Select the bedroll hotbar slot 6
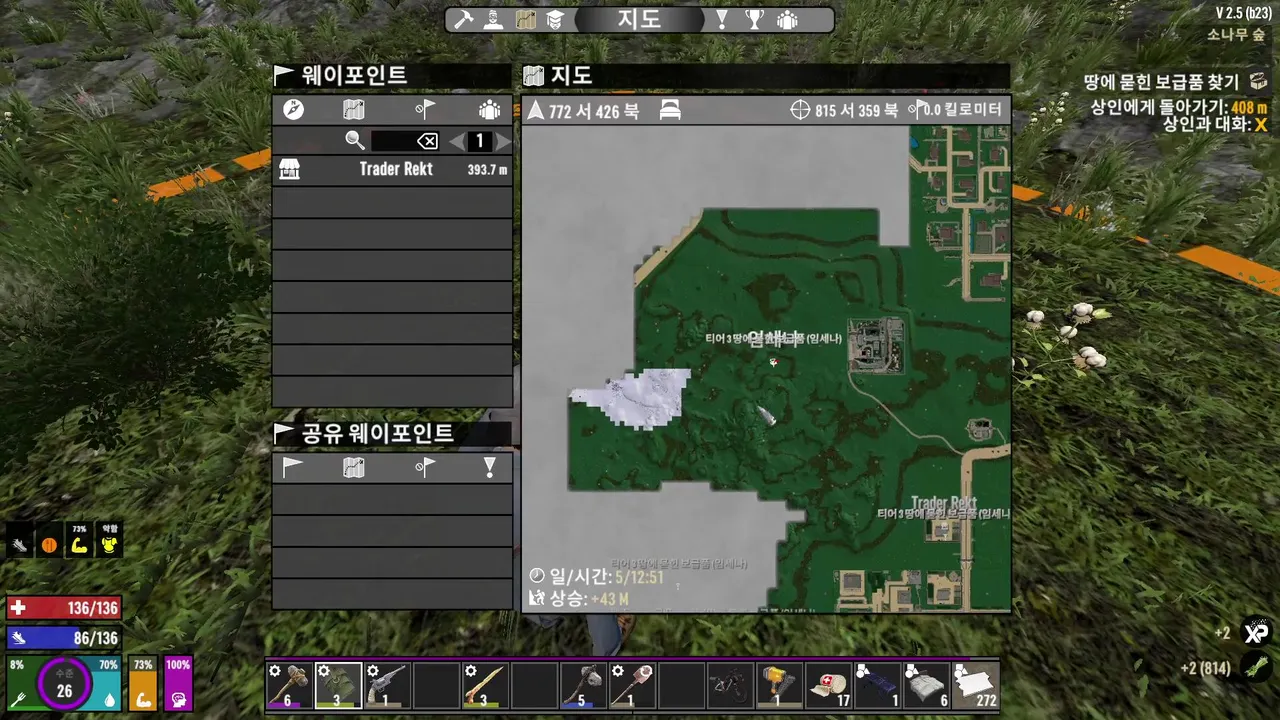The width and height of the screenshot is (1280, 720). click(x=926, y=686)
